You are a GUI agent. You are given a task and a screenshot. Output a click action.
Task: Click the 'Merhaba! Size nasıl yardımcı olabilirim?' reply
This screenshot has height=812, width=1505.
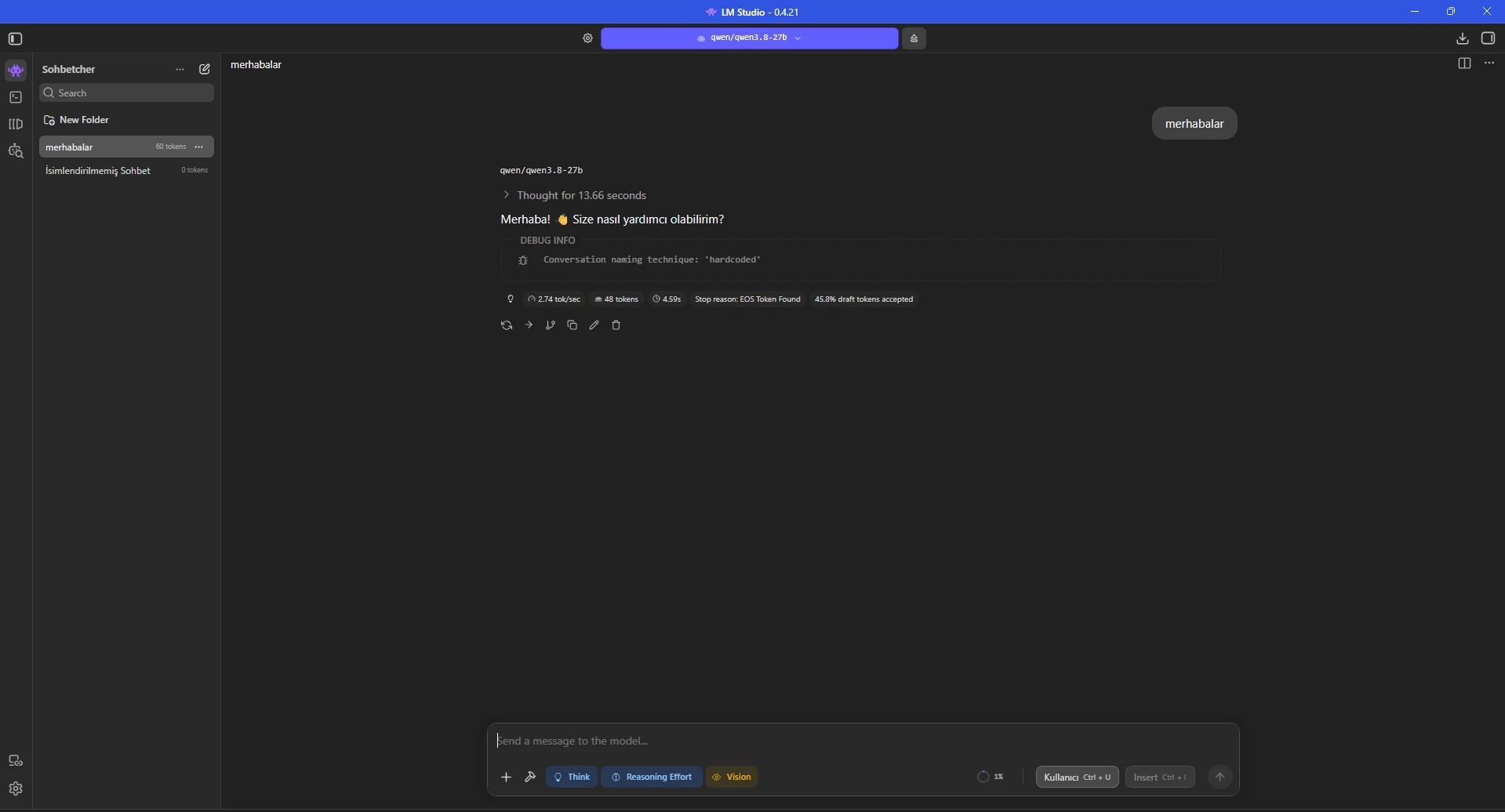612,219
